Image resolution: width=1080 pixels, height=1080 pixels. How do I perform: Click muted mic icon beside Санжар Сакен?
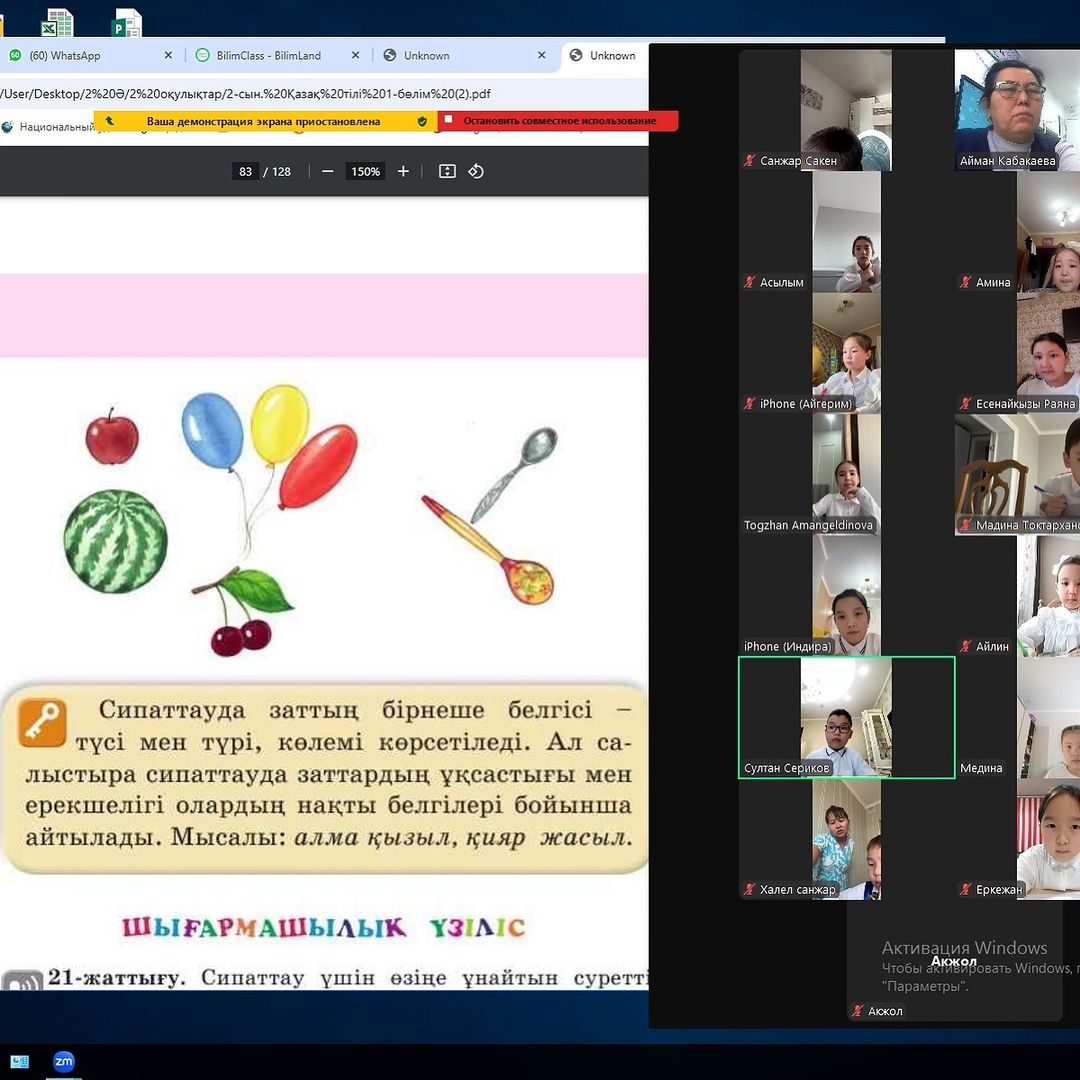coord(749,160)
